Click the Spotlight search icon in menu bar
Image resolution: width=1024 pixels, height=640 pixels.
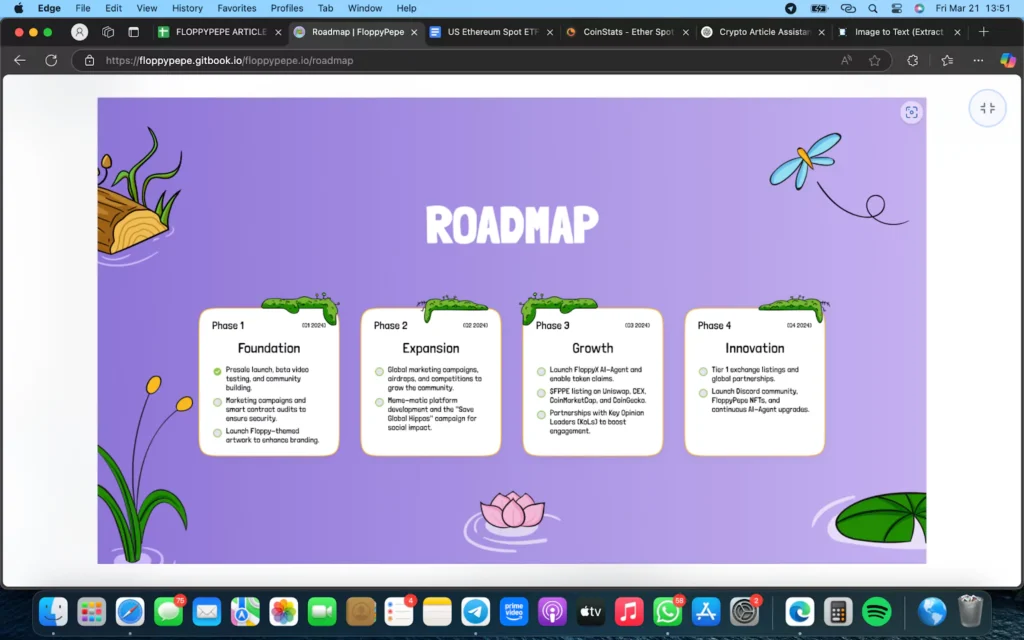[x=872, y=8]
